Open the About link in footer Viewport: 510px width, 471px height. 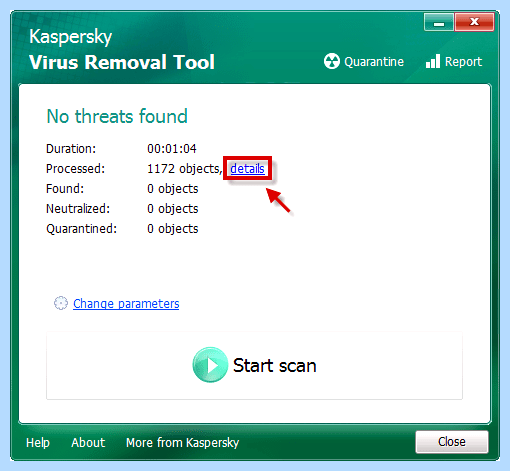pyautogui.click(x=88, y=443)
